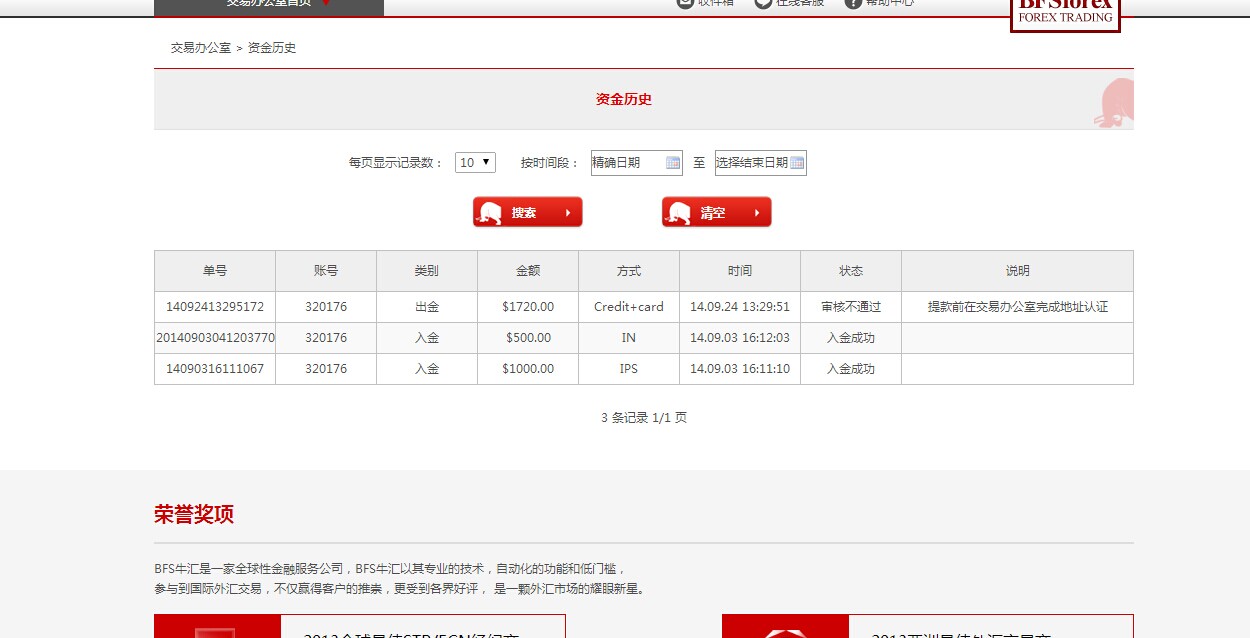Open the records-per-page dropdown showing 10
This screenshot has height=638, width=1250.
point(475,162)
